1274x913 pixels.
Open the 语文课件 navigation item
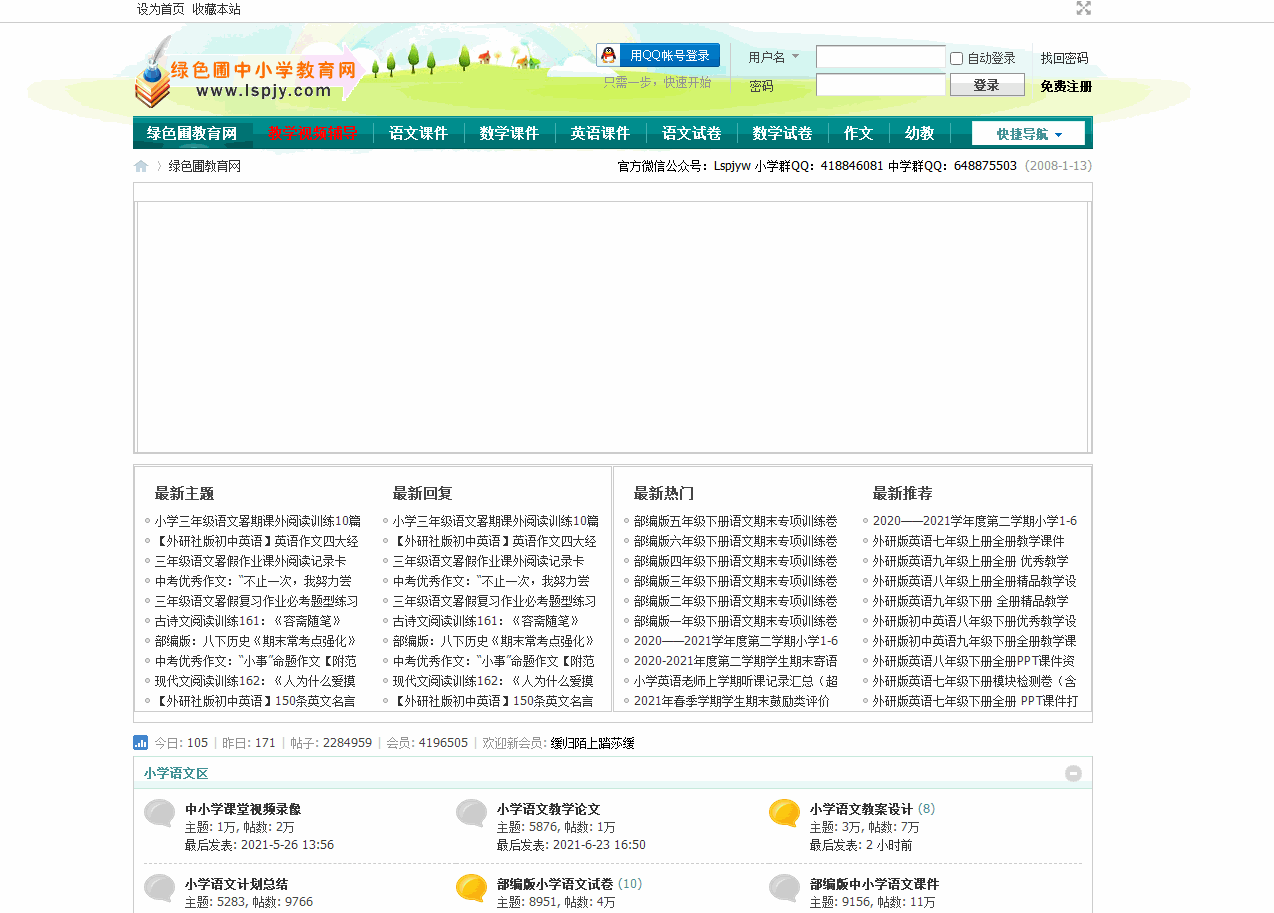419,133
